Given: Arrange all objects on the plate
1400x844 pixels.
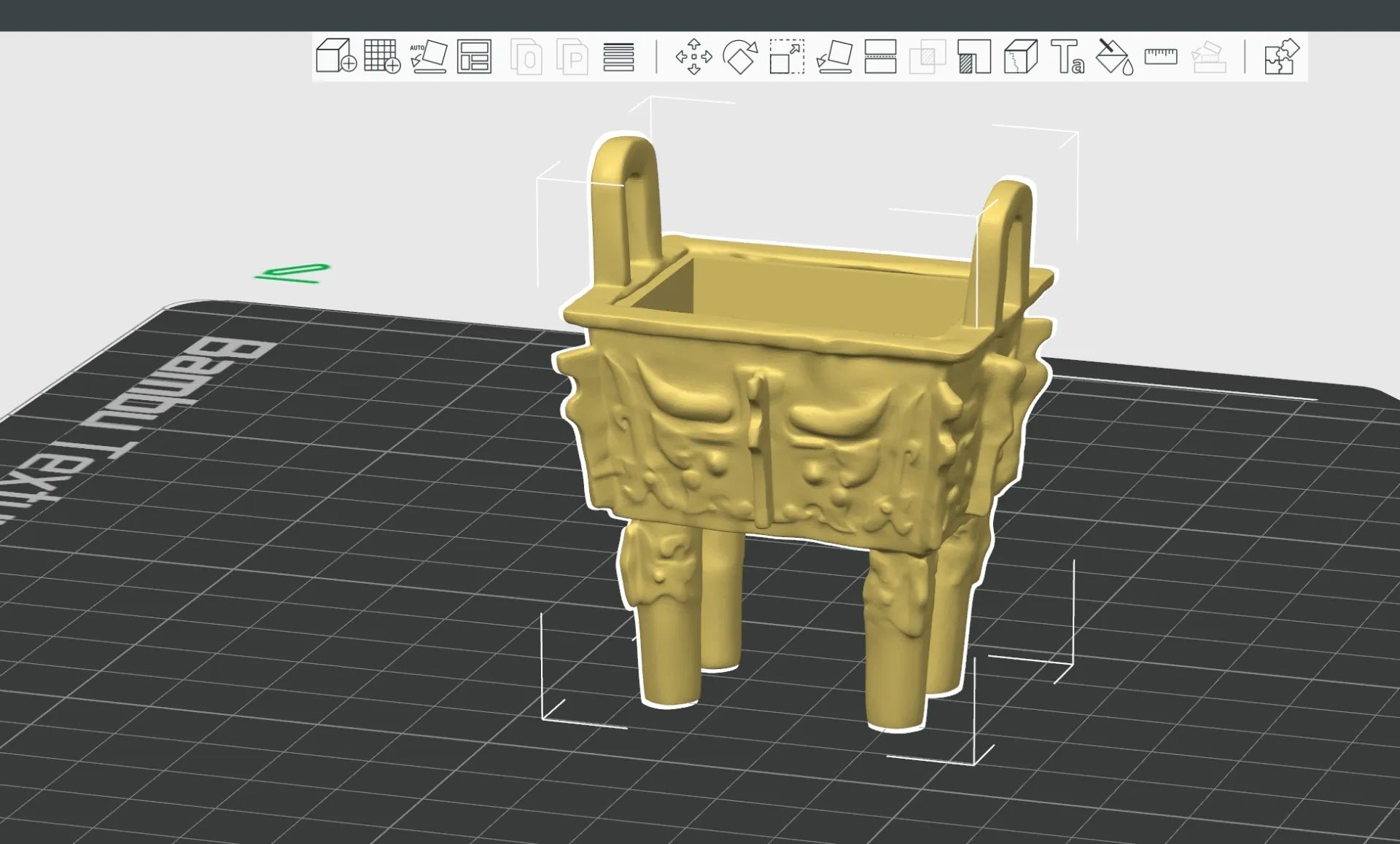Looking at the screenshot, I should point(474,56).
